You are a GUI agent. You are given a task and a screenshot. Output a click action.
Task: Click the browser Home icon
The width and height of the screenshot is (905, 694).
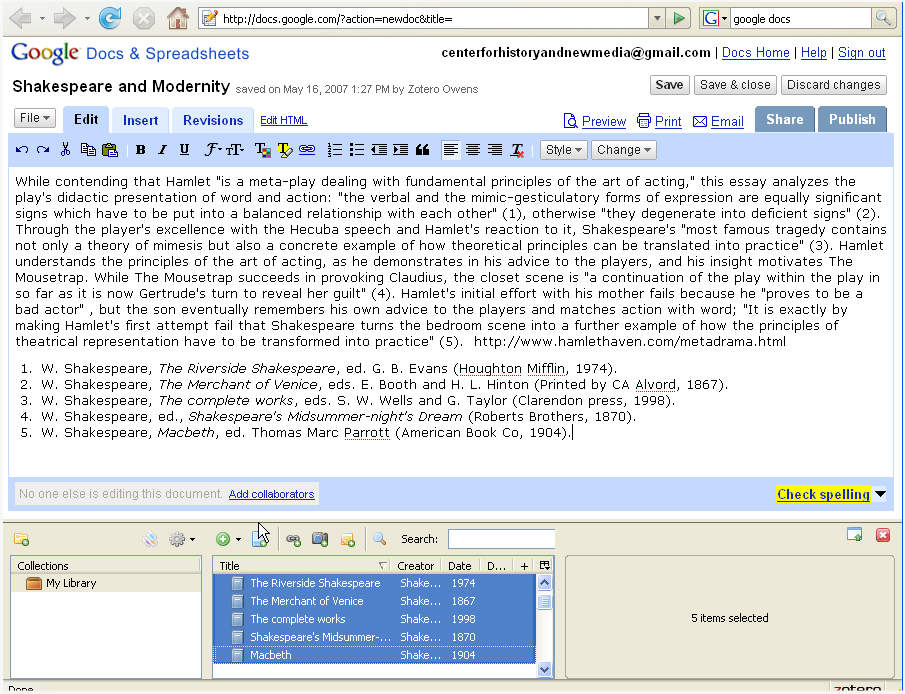click(x=178, y=18)
